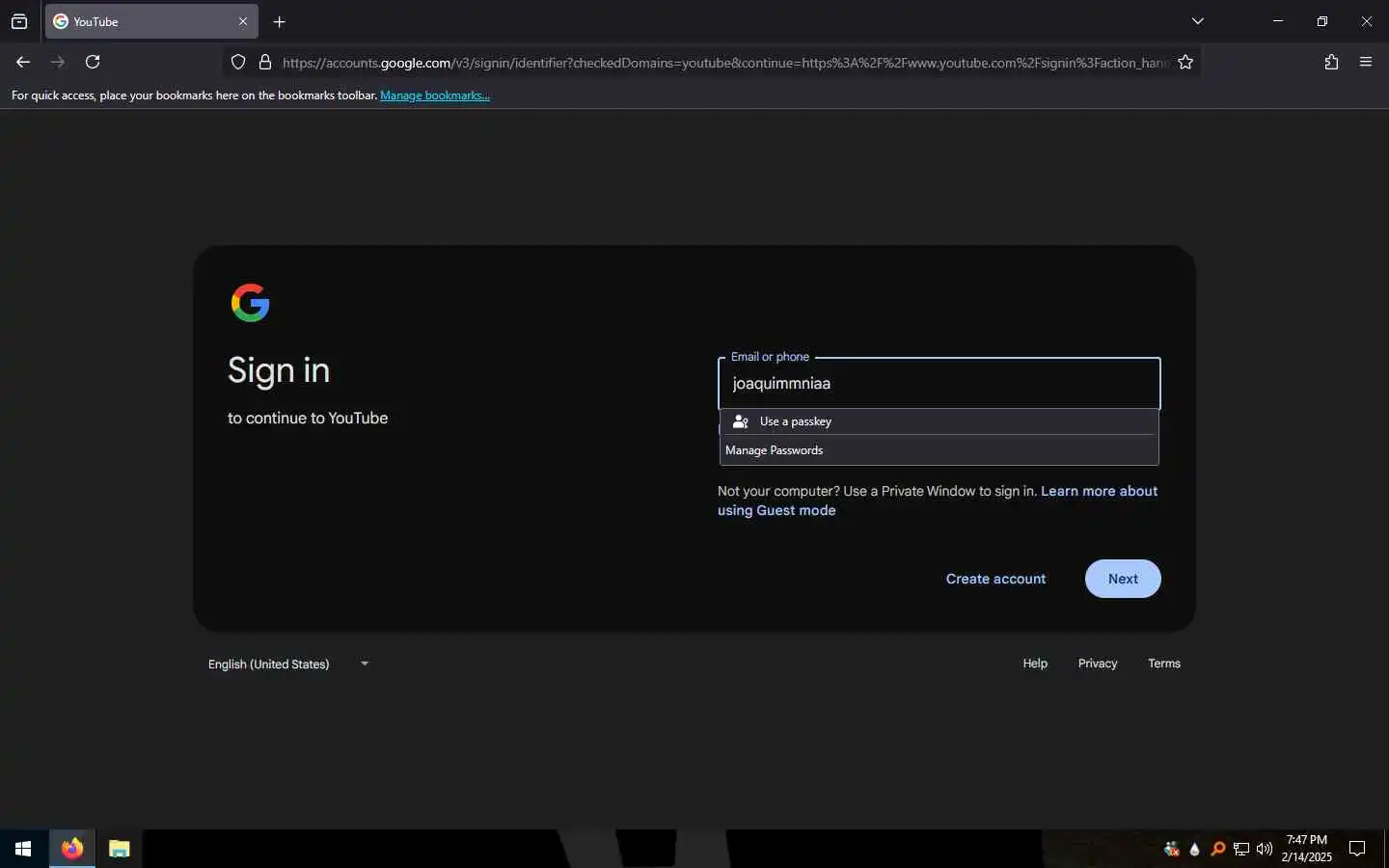The height and width of the screenshot is (868, 1389).
Task: Expand the English (United States) language dropdown
Action: click(x=288, y=664)
